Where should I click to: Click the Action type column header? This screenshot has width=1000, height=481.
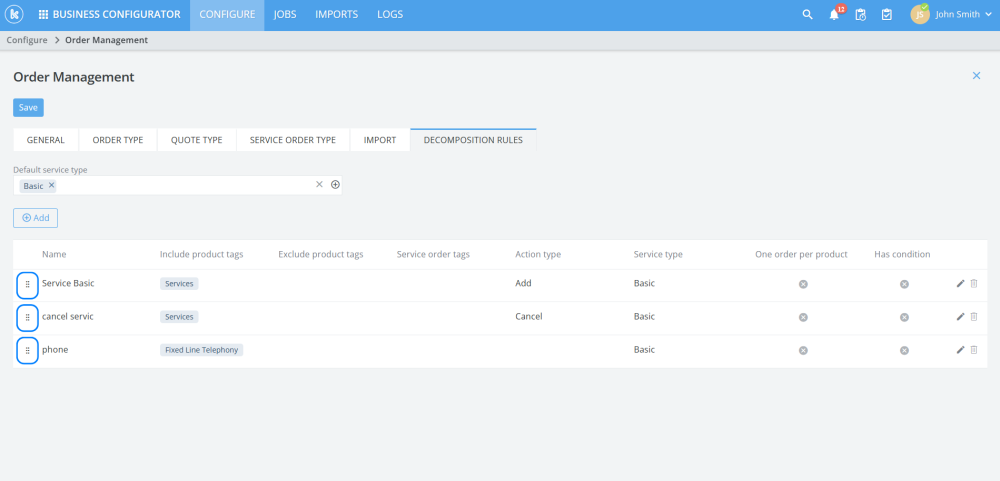(538, 255)
